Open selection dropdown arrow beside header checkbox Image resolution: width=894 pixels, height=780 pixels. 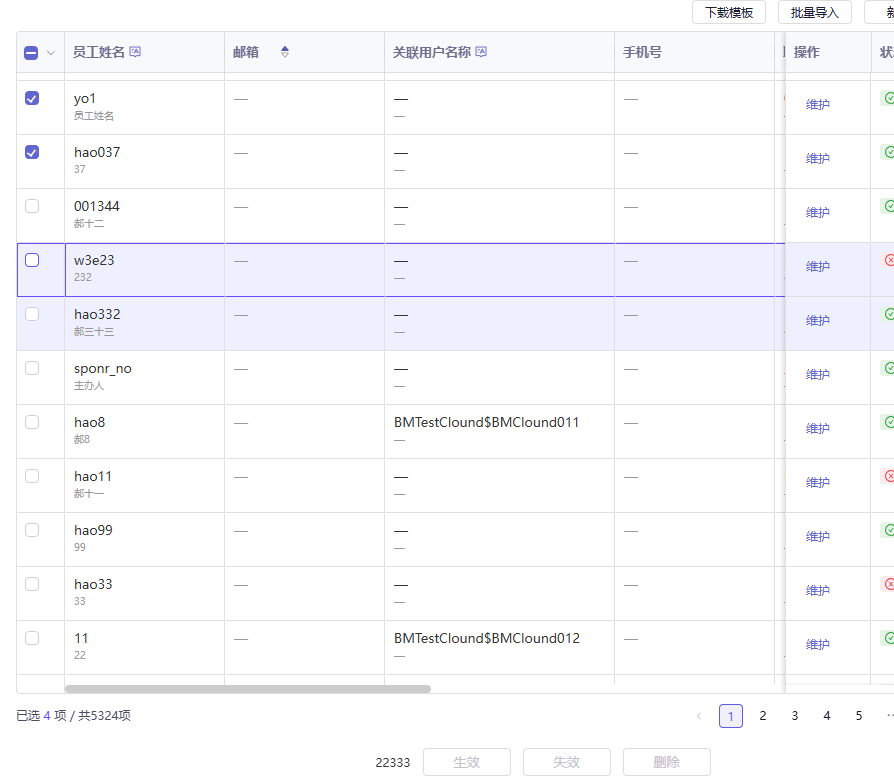51,53
